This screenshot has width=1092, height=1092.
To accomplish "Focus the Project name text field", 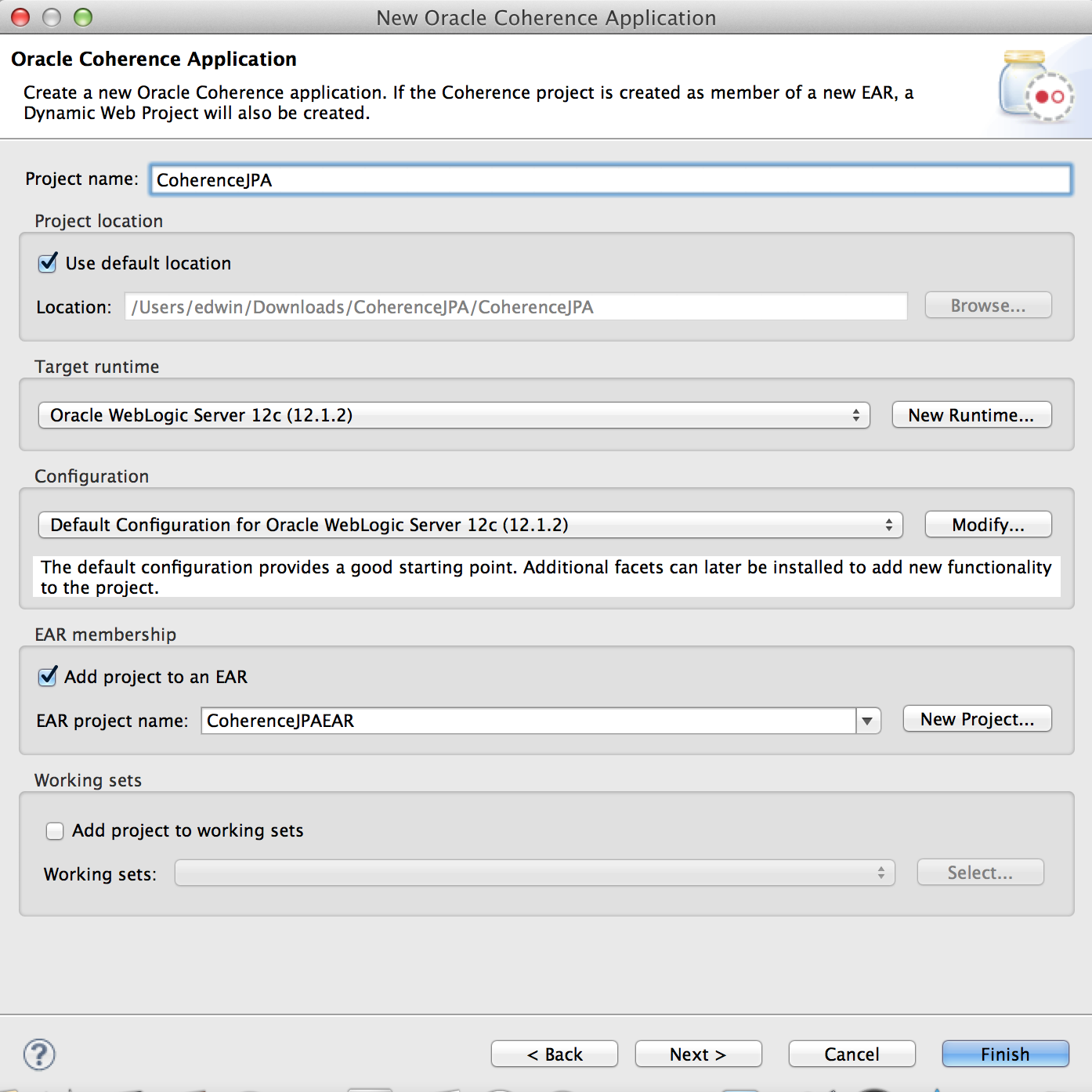I will tap(610, 179).
